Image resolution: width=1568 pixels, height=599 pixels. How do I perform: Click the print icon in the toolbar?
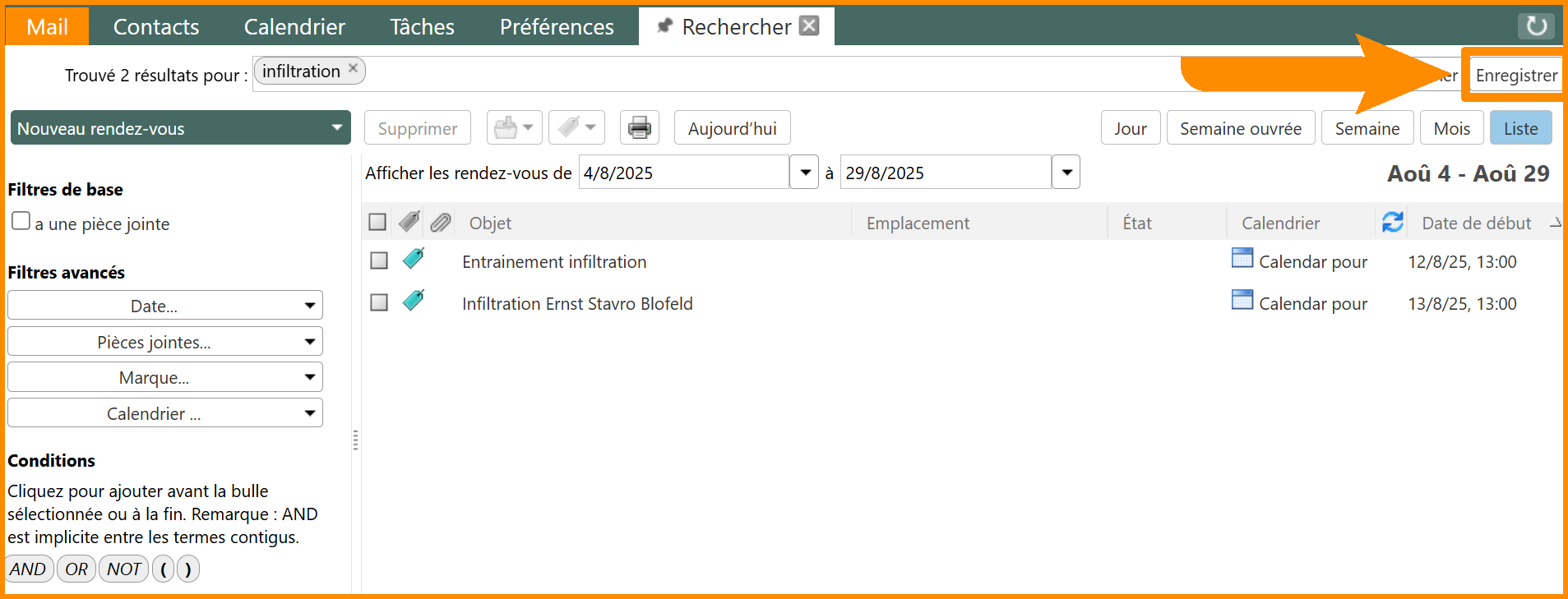[639, 128]
